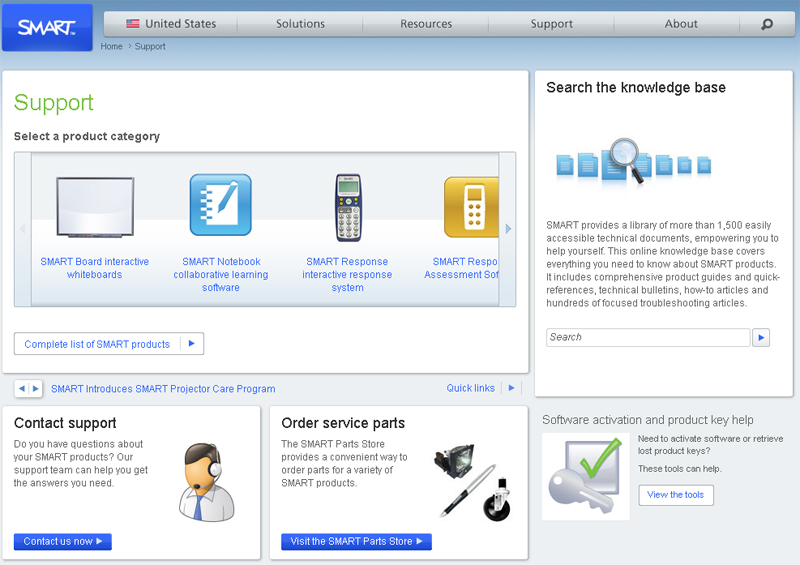The width and height of the screenshot is (800, 565).
Task: Select the SMART Board whiteboard image
Action: [x=95, y=207]
